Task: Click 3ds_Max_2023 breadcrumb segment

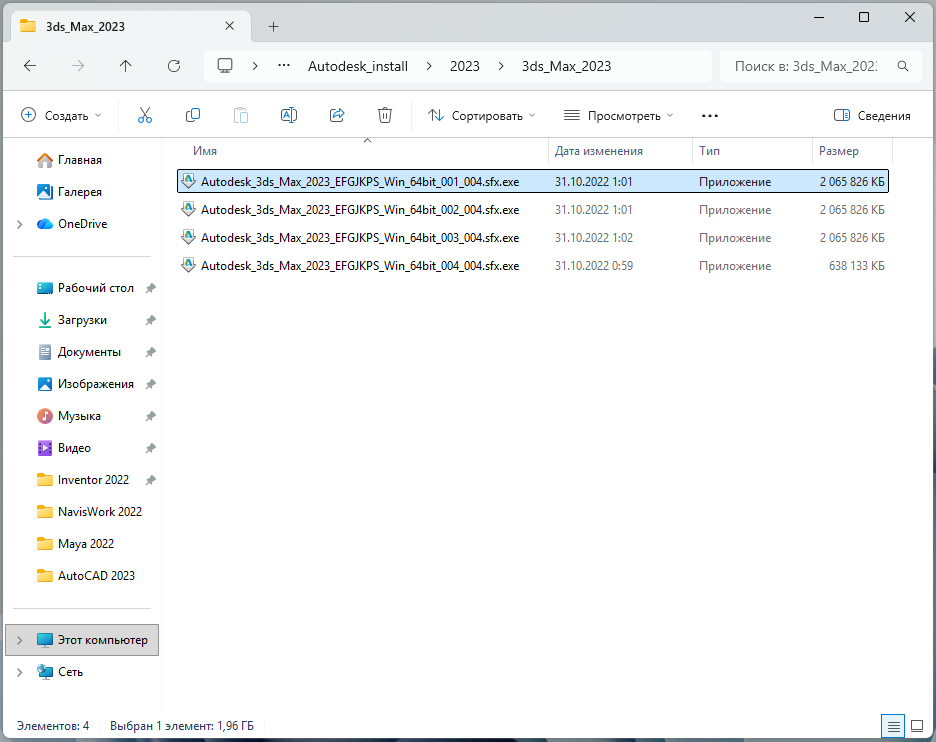Action: [x=566, y=66]
